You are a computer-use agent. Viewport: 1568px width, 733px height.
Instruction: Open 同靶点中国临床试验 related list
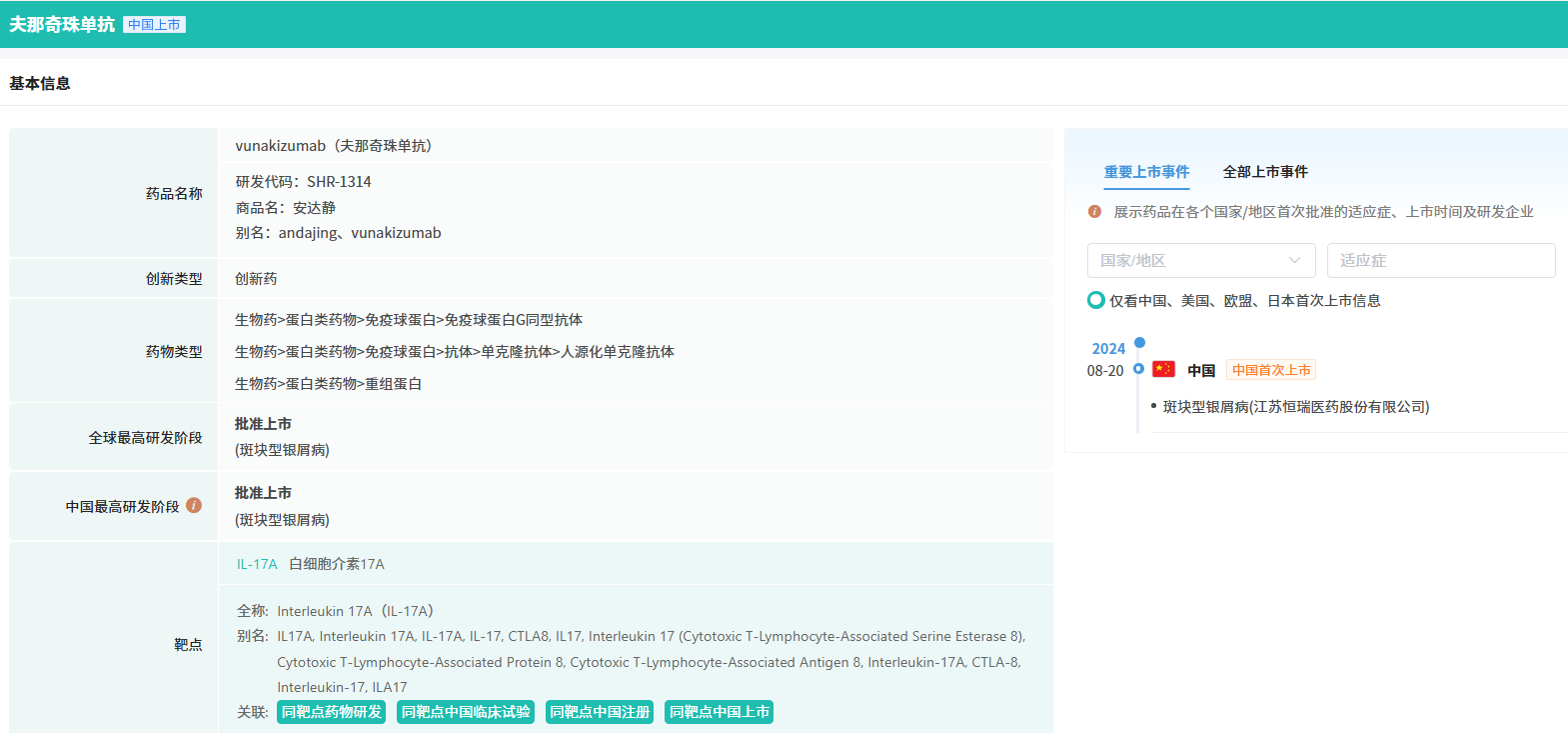[466, 712]
